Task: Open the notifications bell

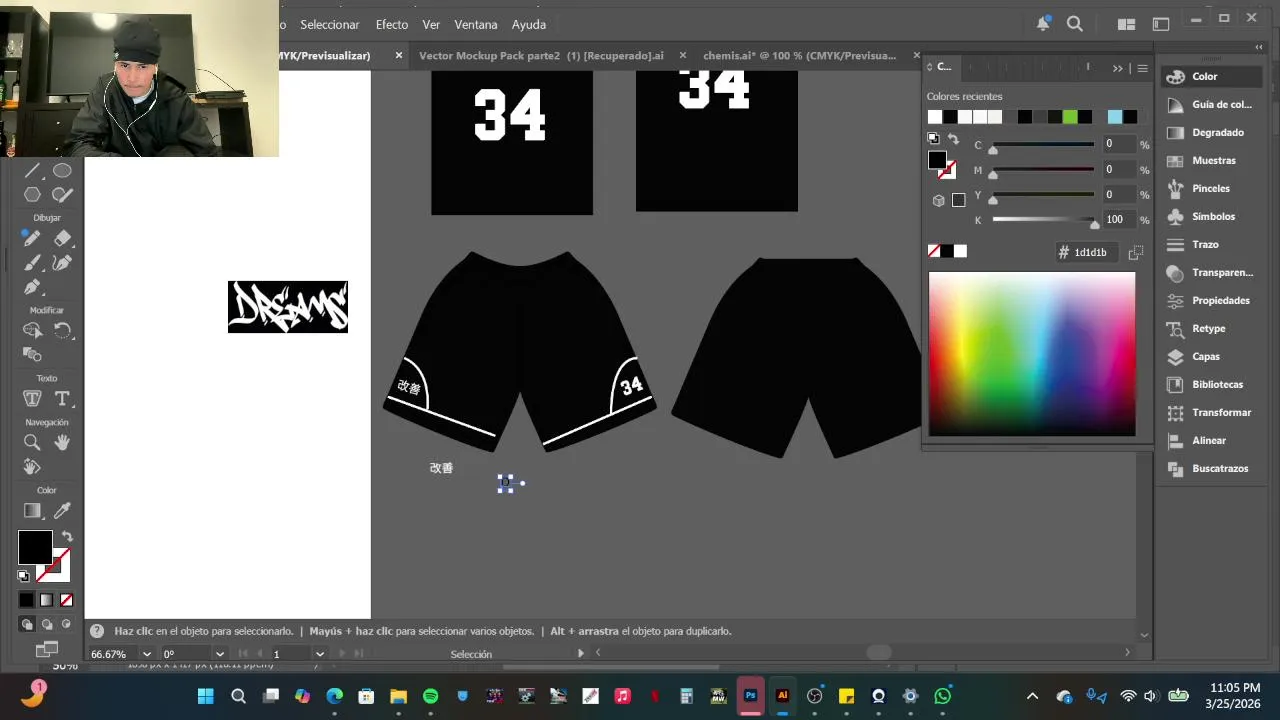Action: [x=1044, y=24]
